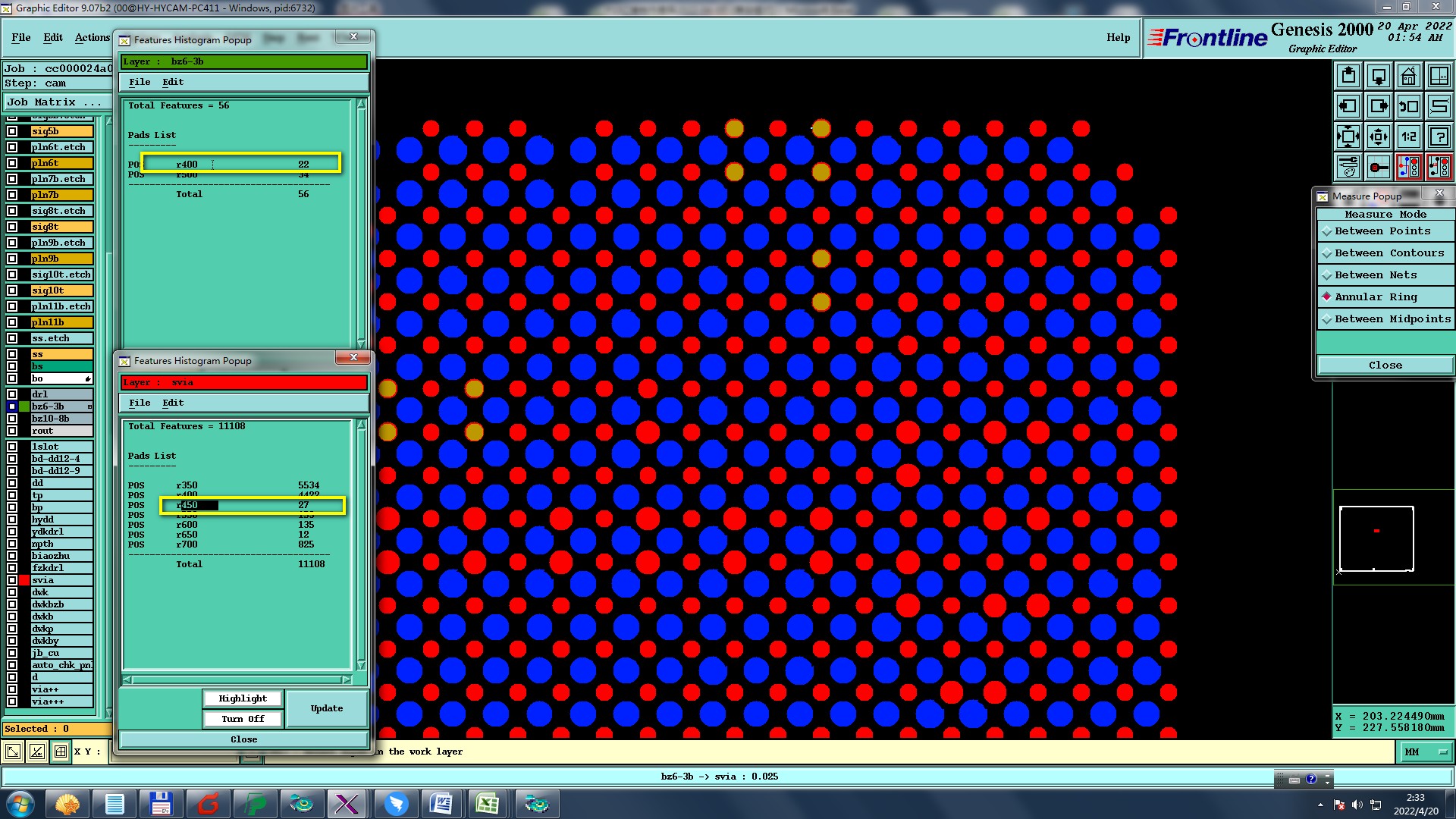Viewport: 1456px width, 819px height.
Task: Select Between Points measure mode
Action: (x=1385, y=231)
